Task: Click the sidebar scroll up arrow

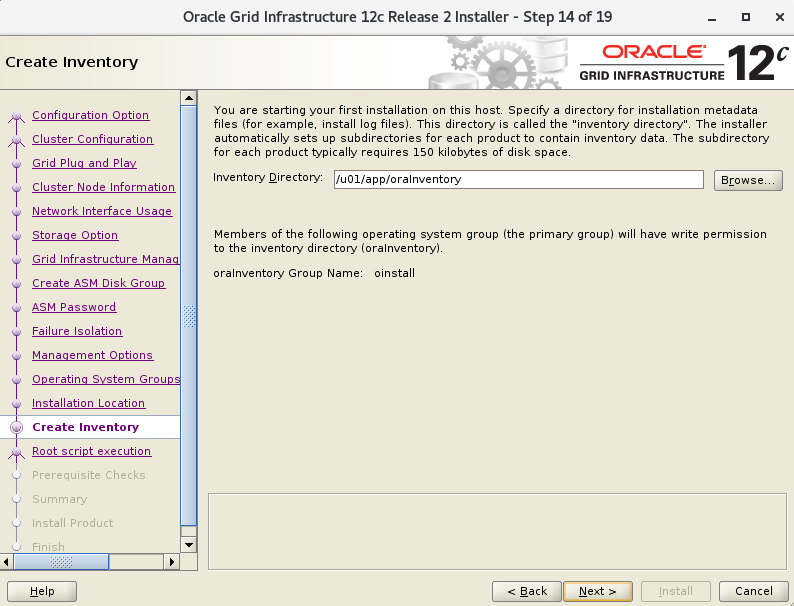Action: (188, 98)
